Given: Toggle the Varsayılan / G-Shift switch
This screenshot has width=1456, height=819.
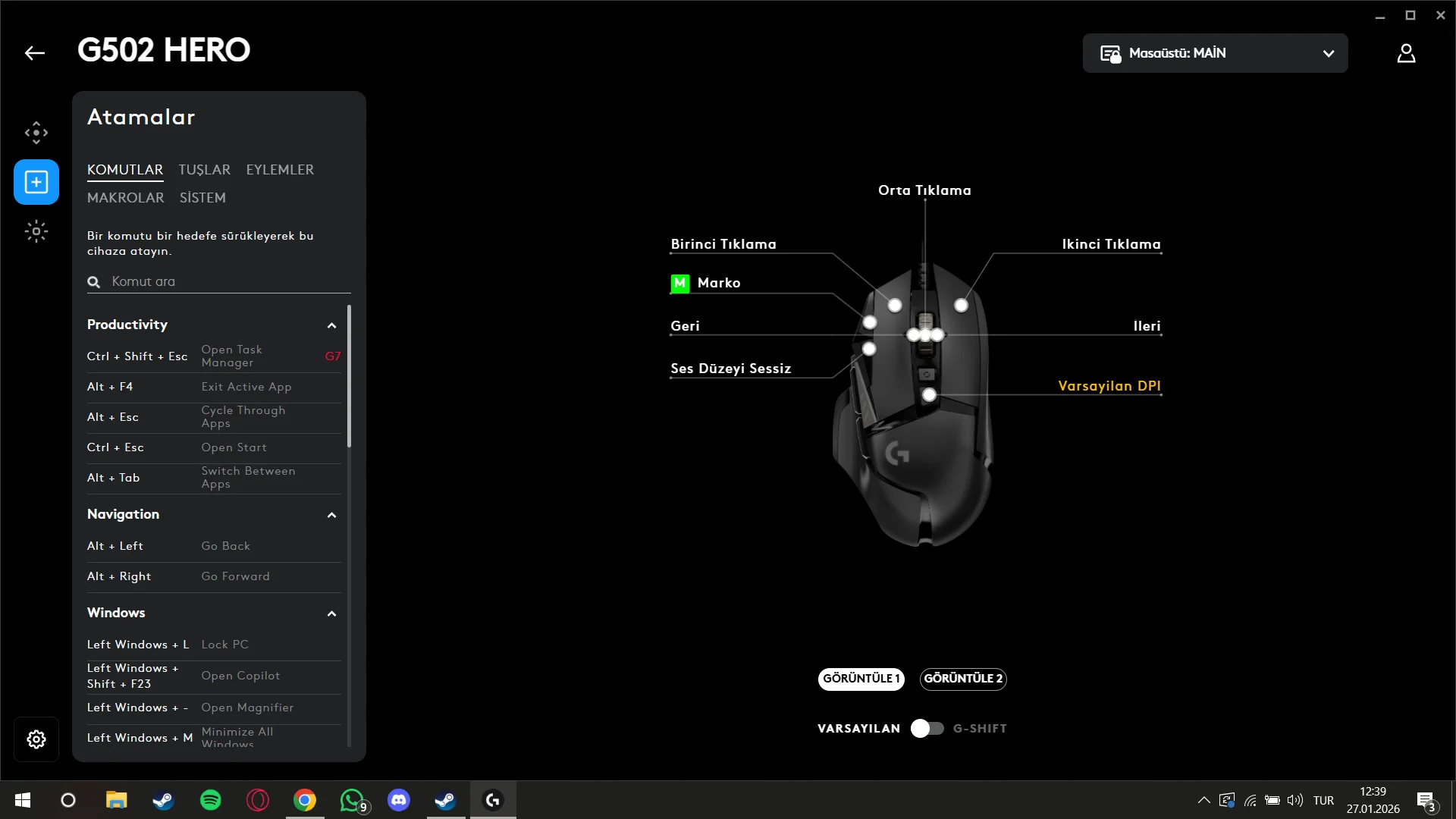Looking at the screenshot, I should pos(927,729).
